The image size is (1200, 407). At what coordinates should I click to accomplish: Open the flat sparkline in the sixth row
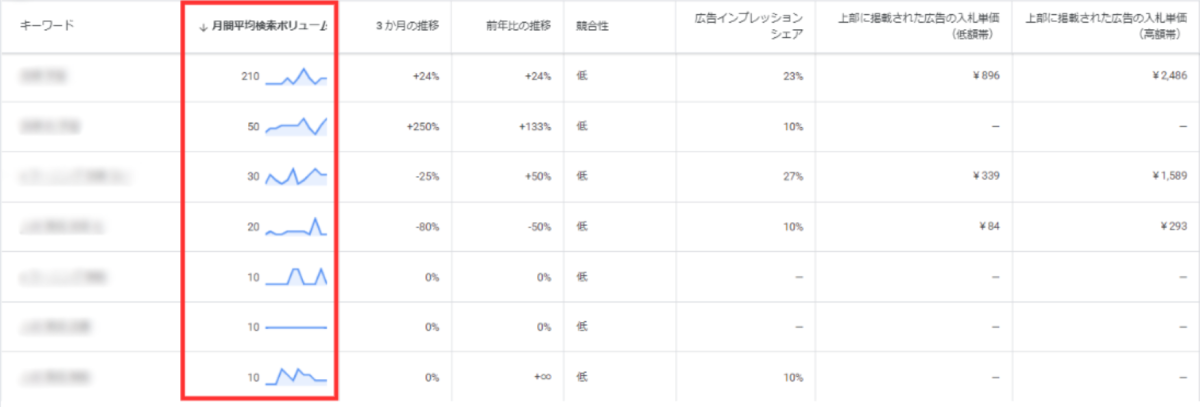tap(296, 327)
